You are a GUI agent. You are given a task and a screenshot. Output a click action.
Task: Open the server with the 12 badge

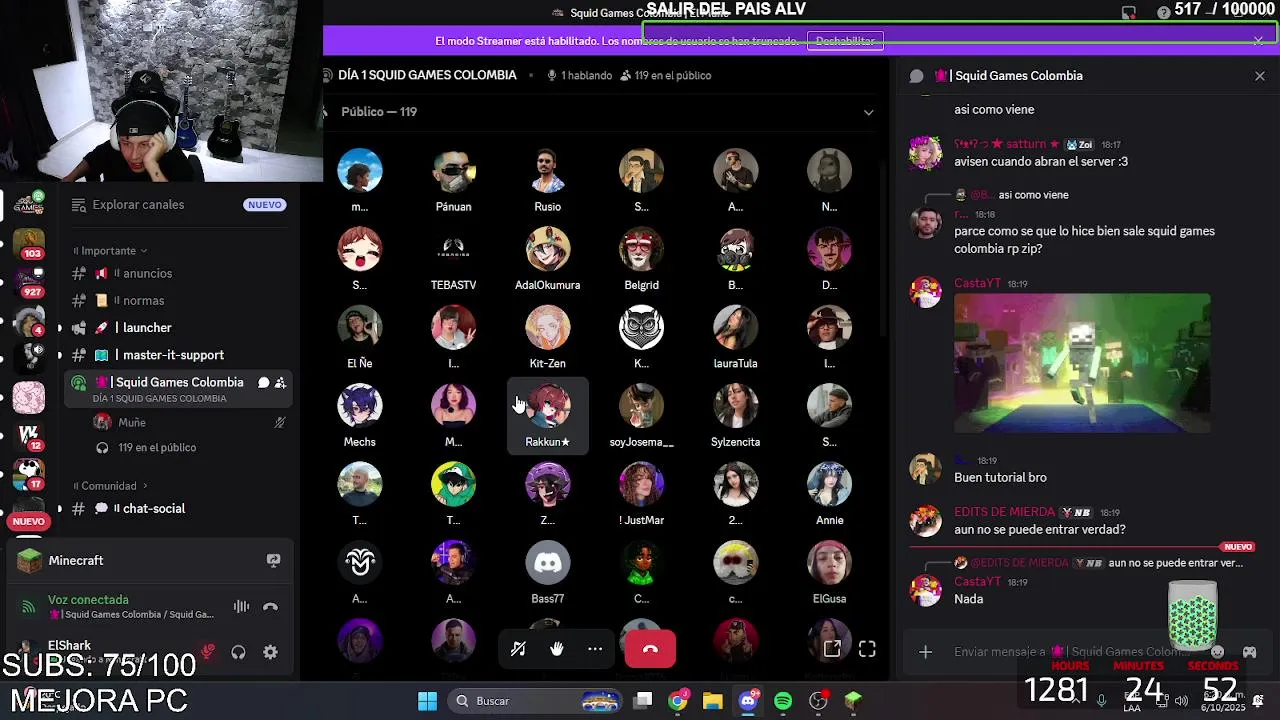pos(29,436)
